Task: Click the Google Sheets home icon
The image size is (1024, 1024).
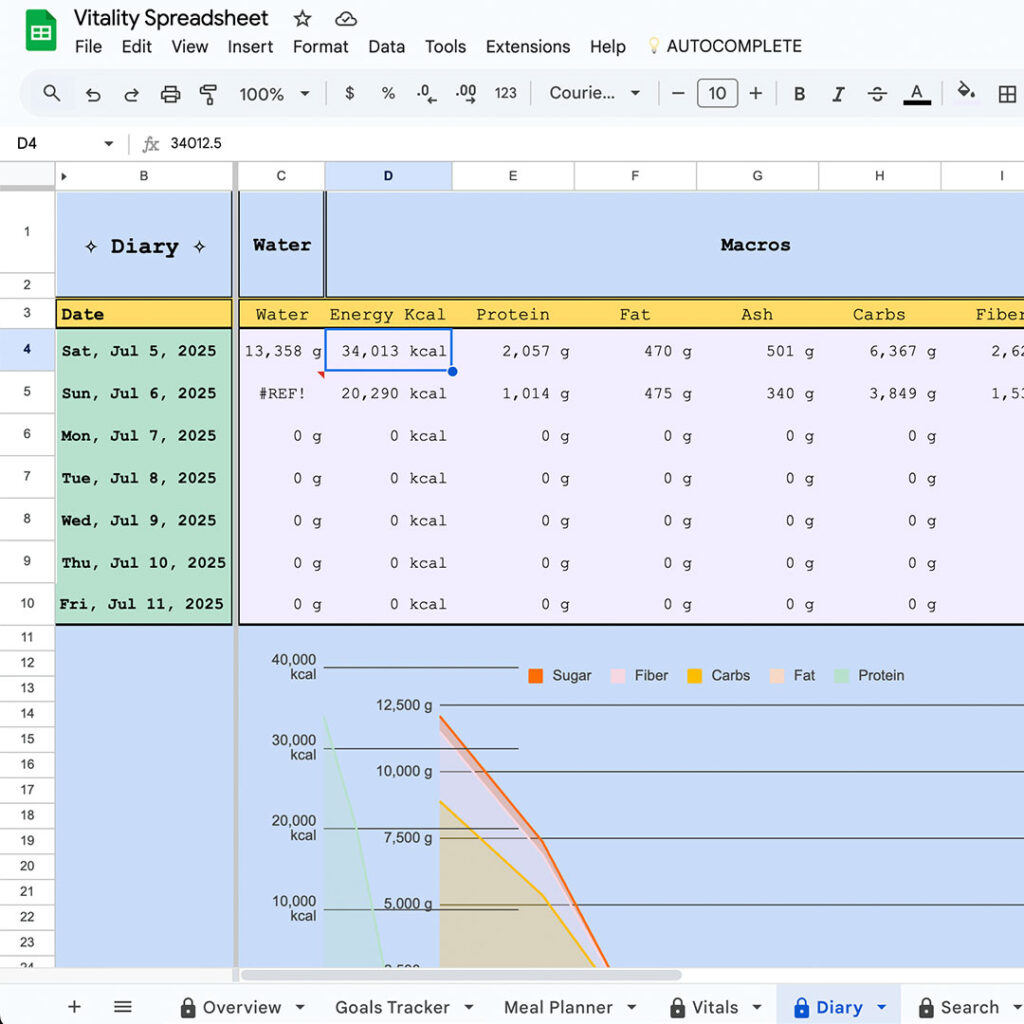Action: (40, 30)
